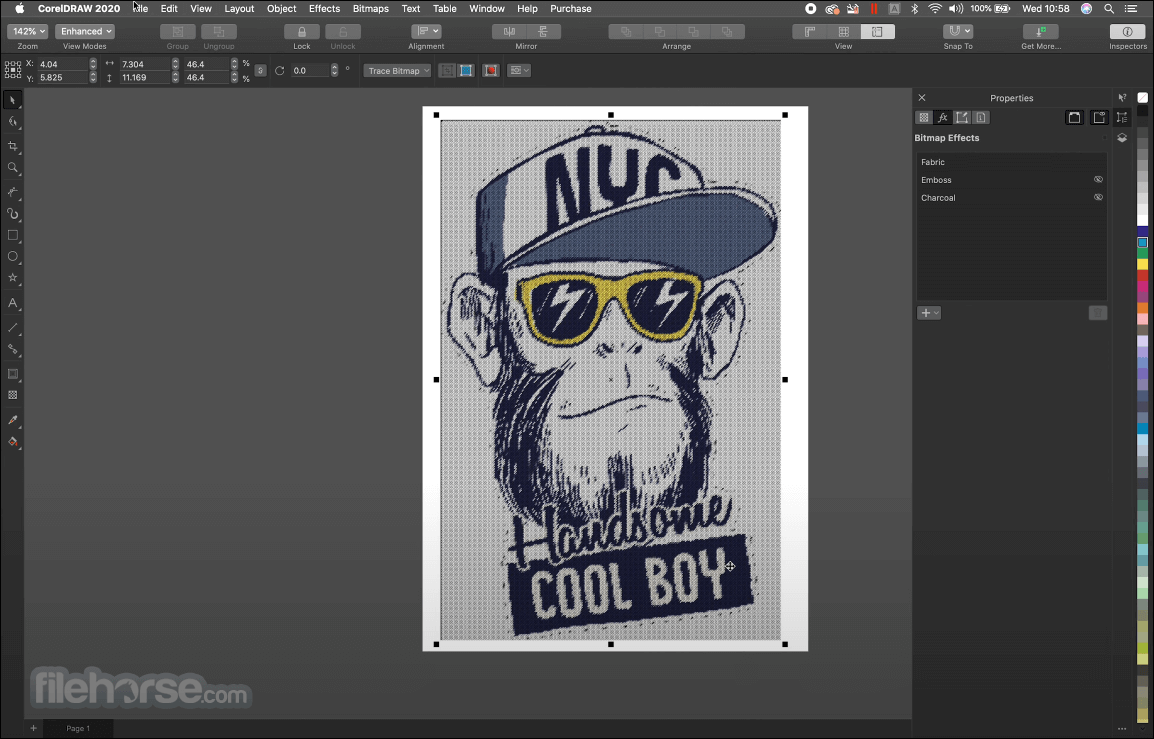This screenshot has width=1154, height=739.
Task: Select the Drop Shadow tool
Action: pyautogui.click(x=13, y=374)
